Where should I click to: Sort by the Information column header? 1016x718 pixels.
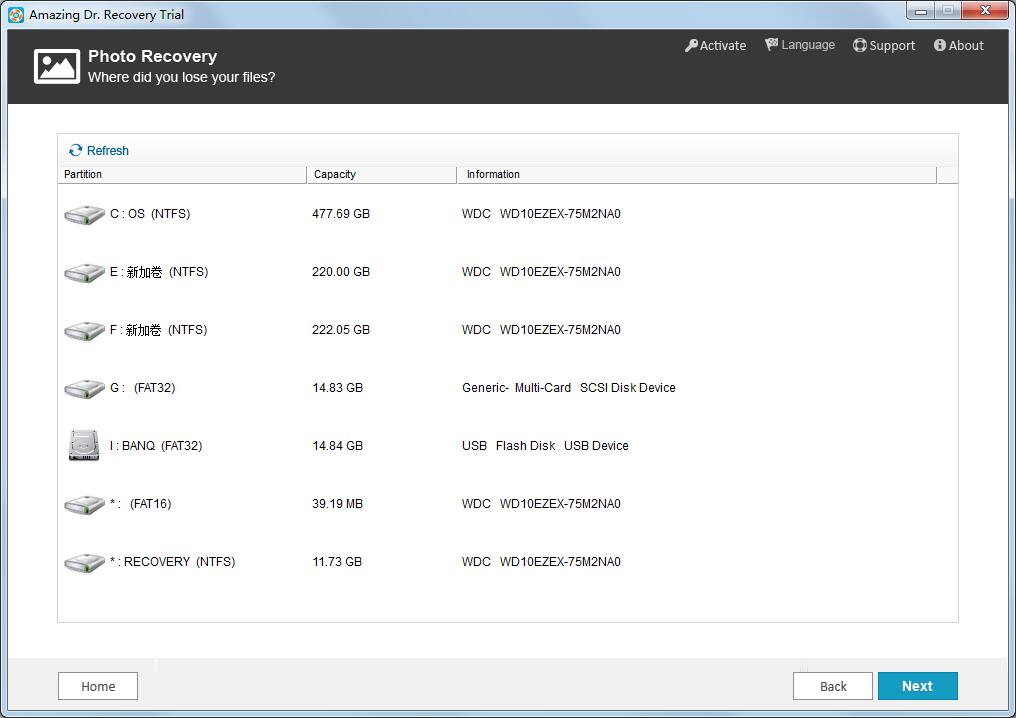click(697, 174)
